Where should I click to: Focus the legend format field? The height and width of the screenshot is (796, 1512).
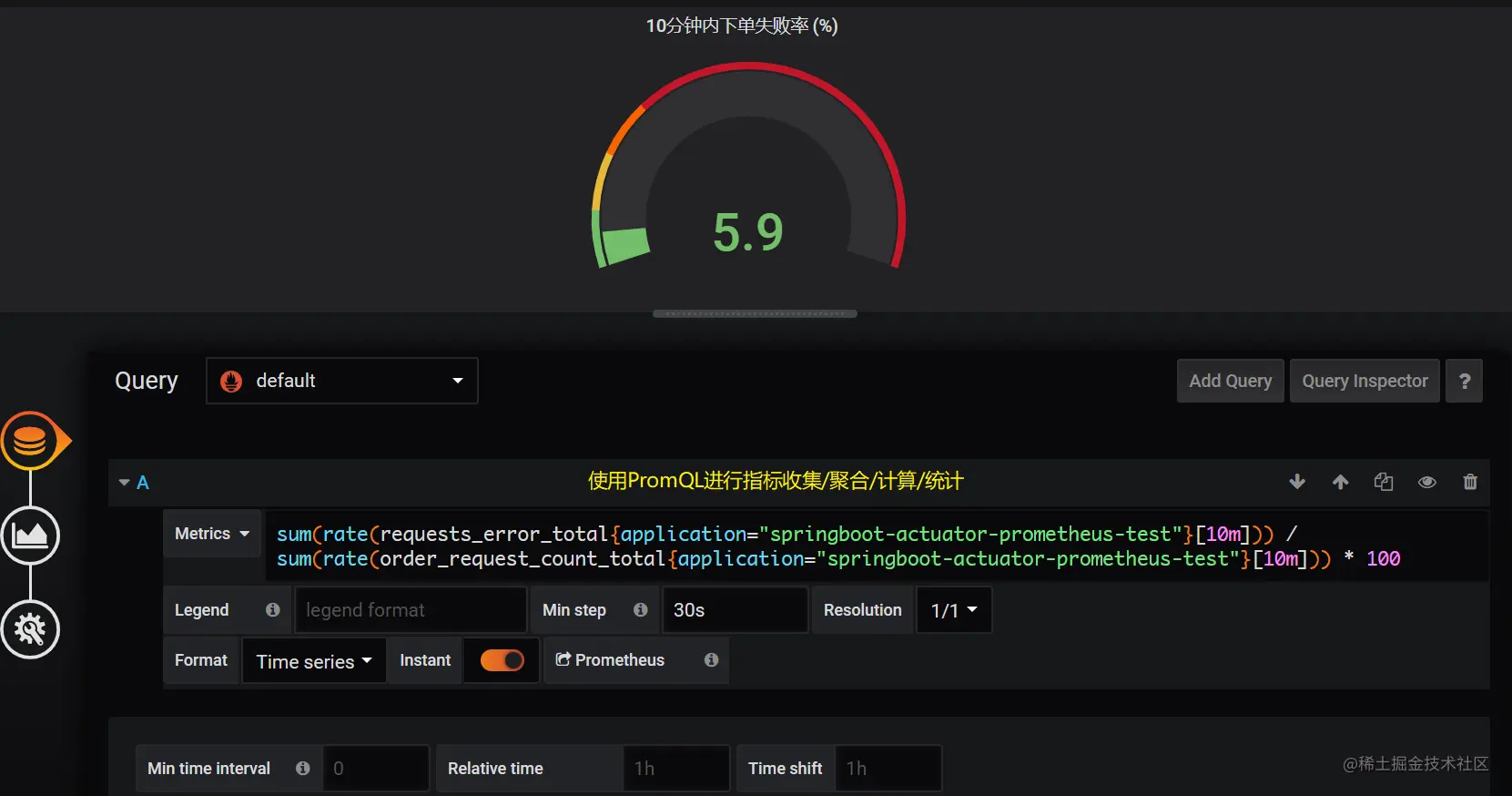tap(411, 610)
